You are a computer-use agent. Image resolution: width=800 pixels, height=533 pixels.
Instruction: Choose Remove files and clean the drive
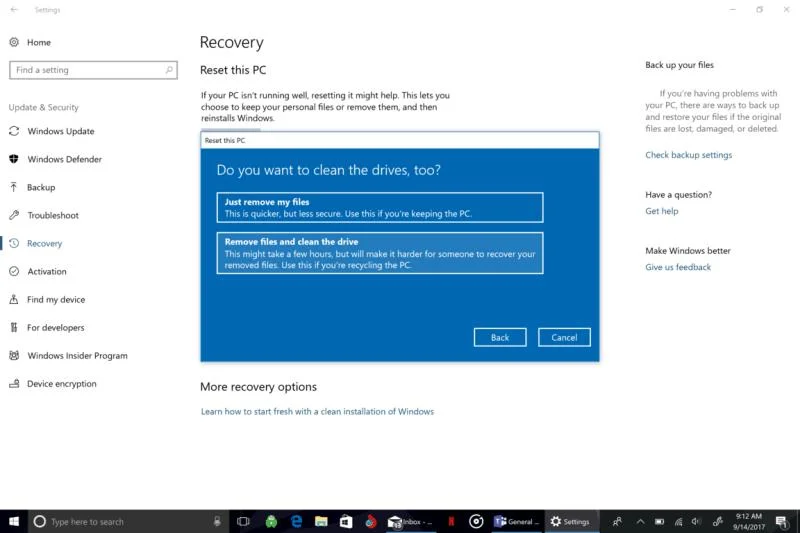pos(380,253)
